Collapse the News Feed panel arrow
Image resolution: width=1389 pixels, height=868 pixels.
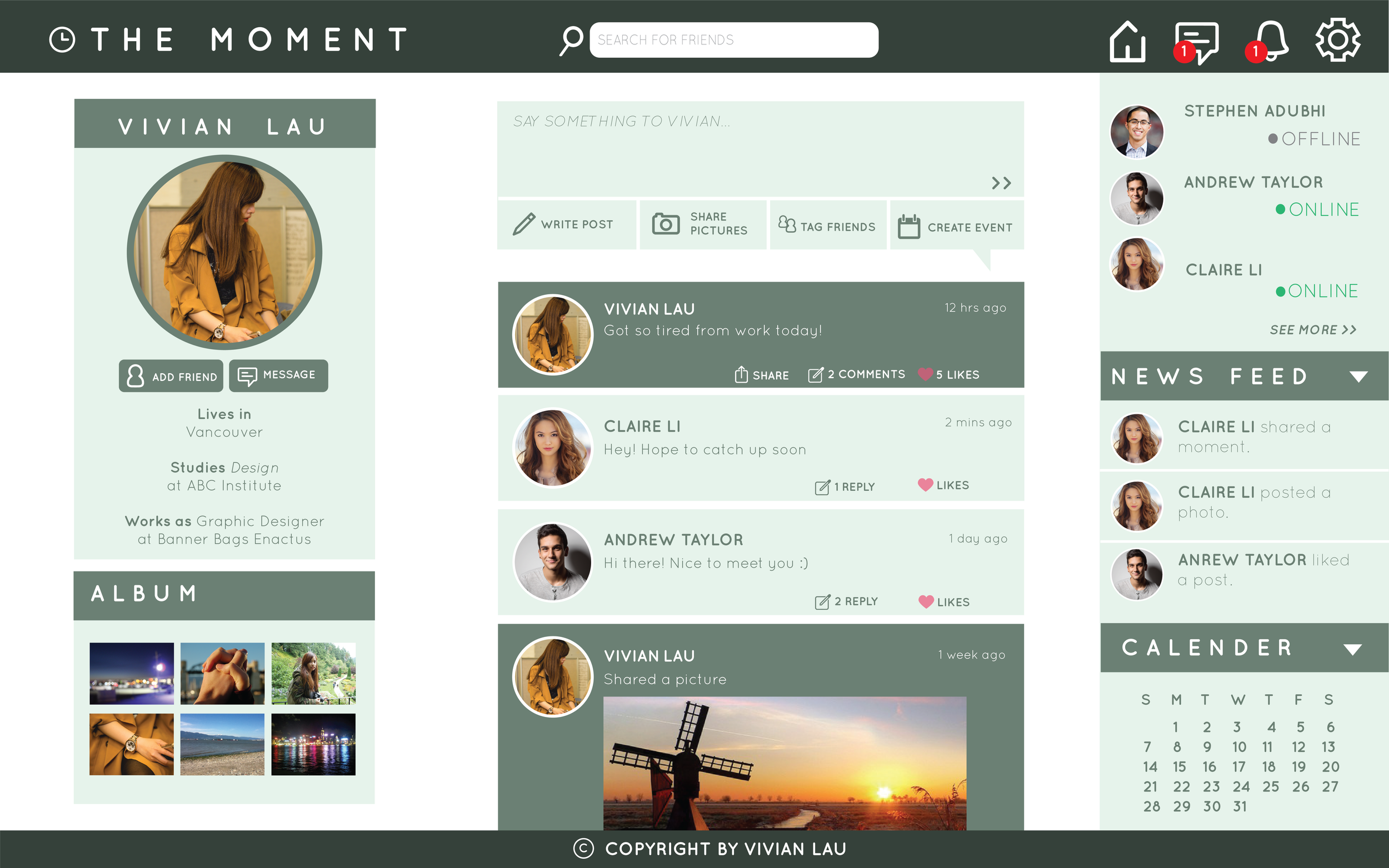pos(1358,377)
